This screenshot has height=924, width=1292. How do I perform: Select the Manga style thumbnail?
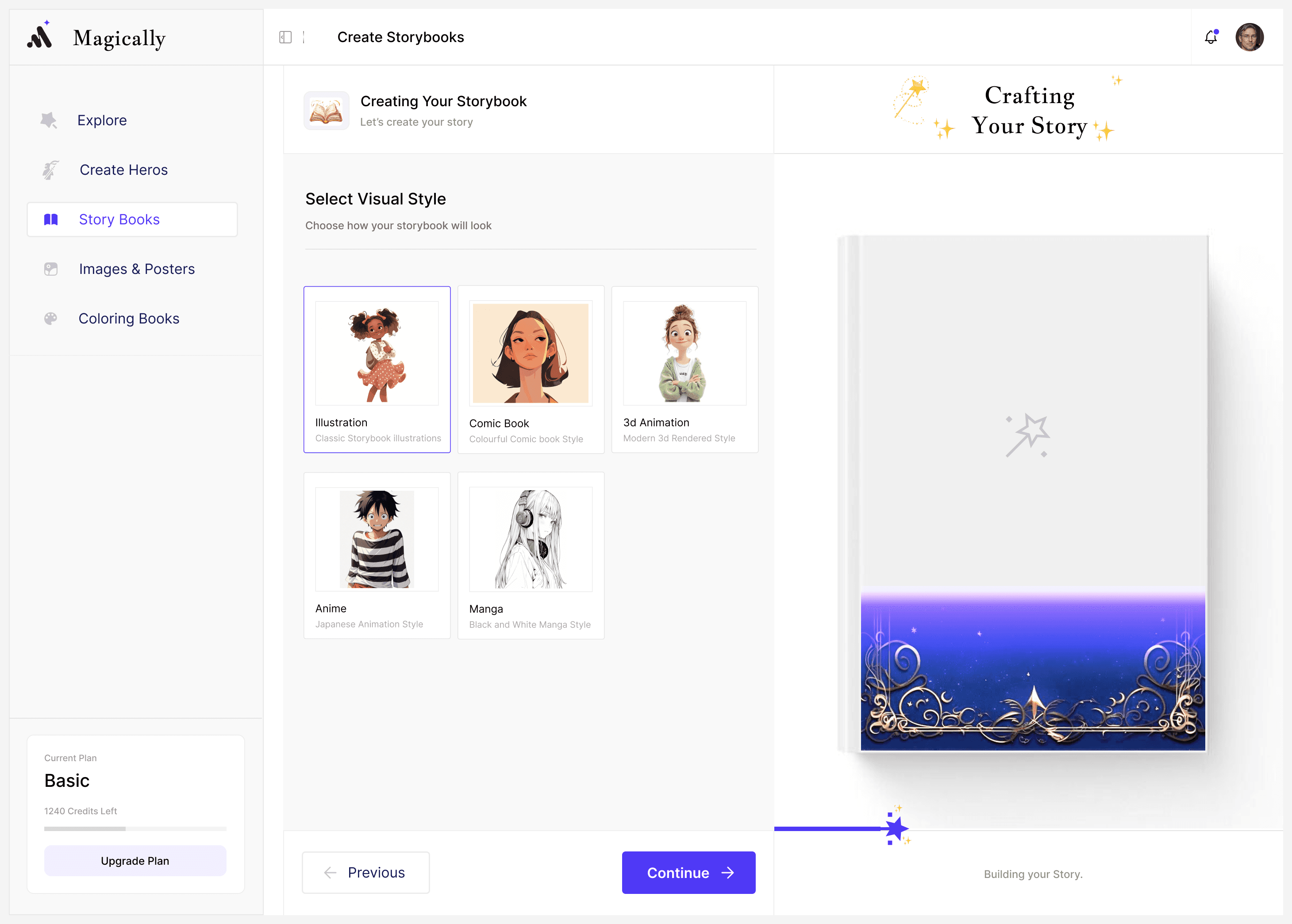530,539
